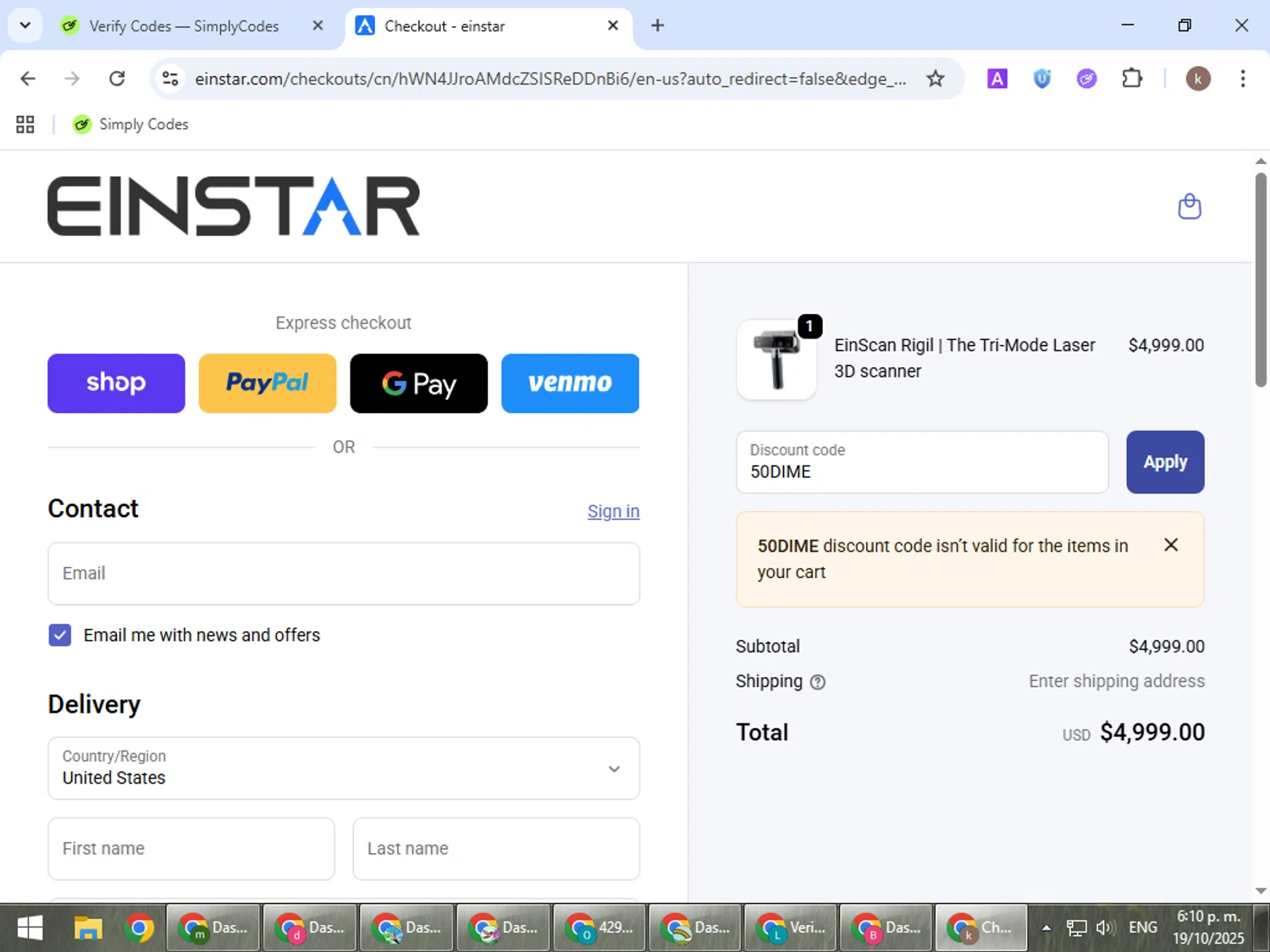Viewport: 1270px width, 952px height.
Task: Go back to the previous page
Action: [x=28, y=79]
